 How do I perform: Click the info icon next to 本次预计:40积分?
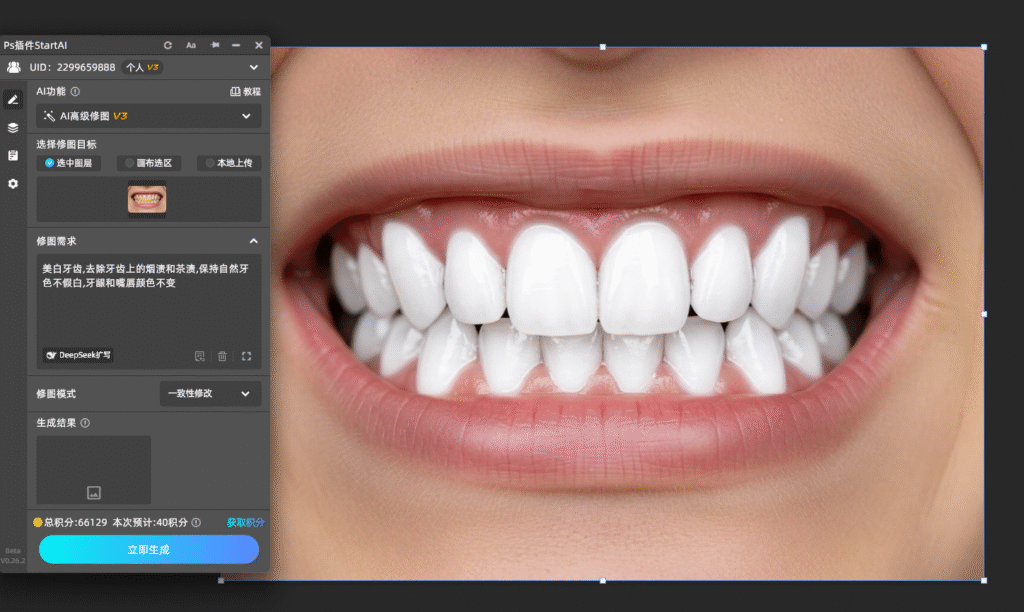[196, 523]
